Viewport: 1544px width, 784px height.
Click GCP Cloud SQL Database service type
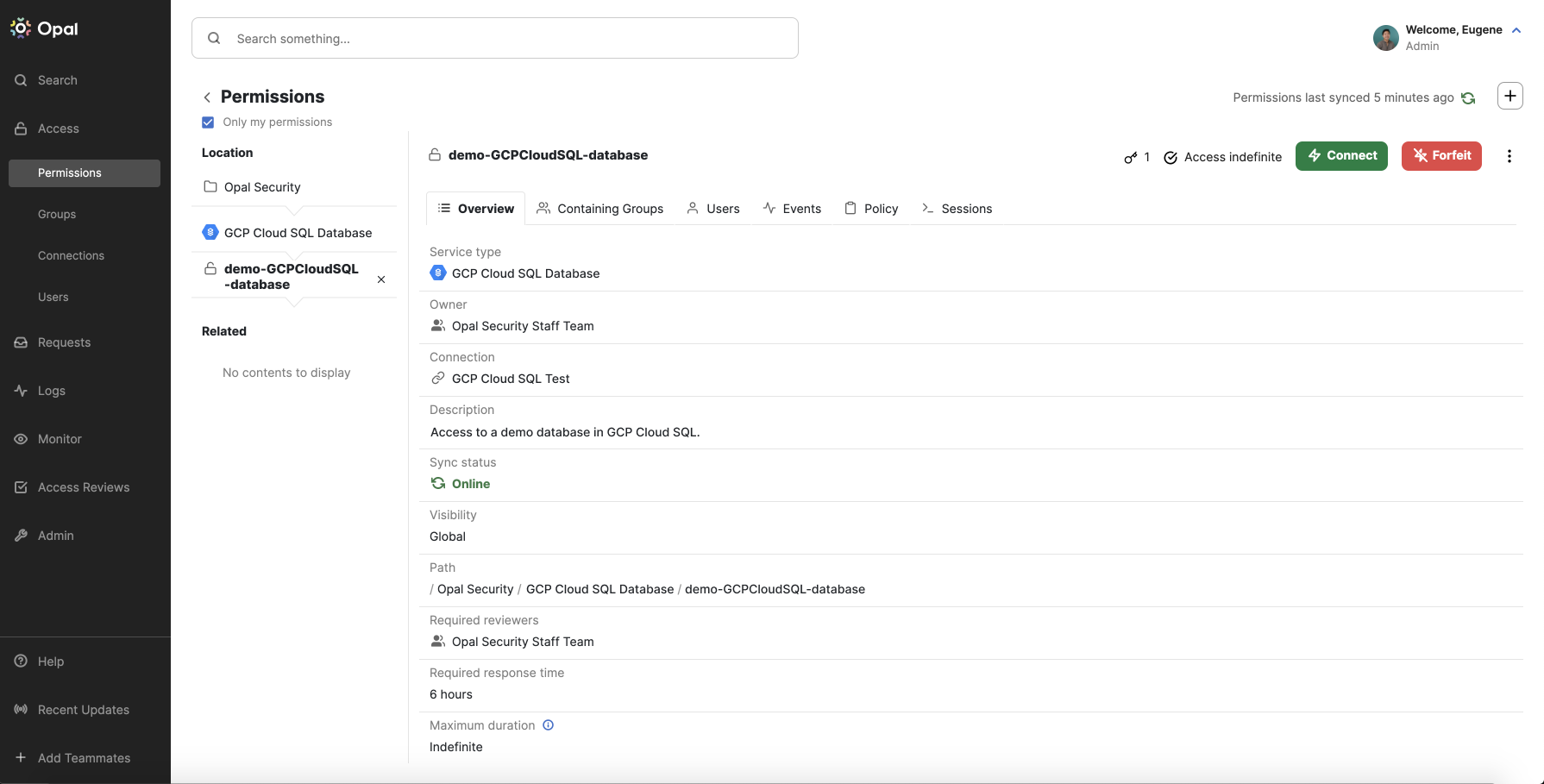point(515,273)
